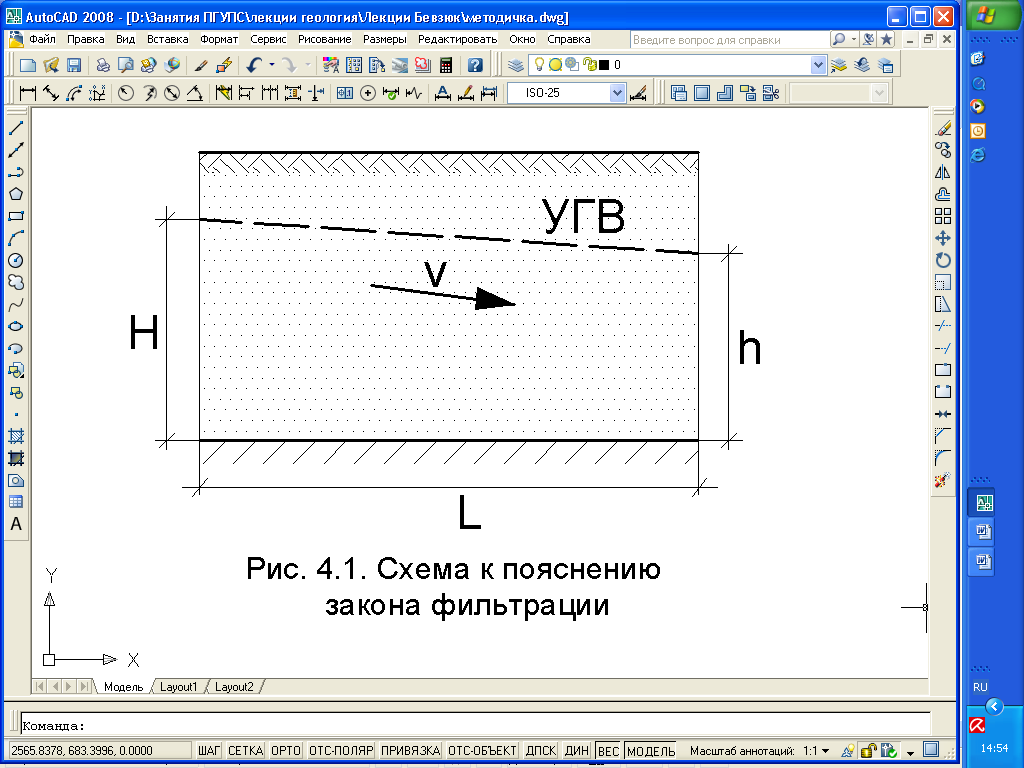The image size is (1024, 768).
Task: Toggle ДИН dynamic input
Action: (x=577, y=751)
